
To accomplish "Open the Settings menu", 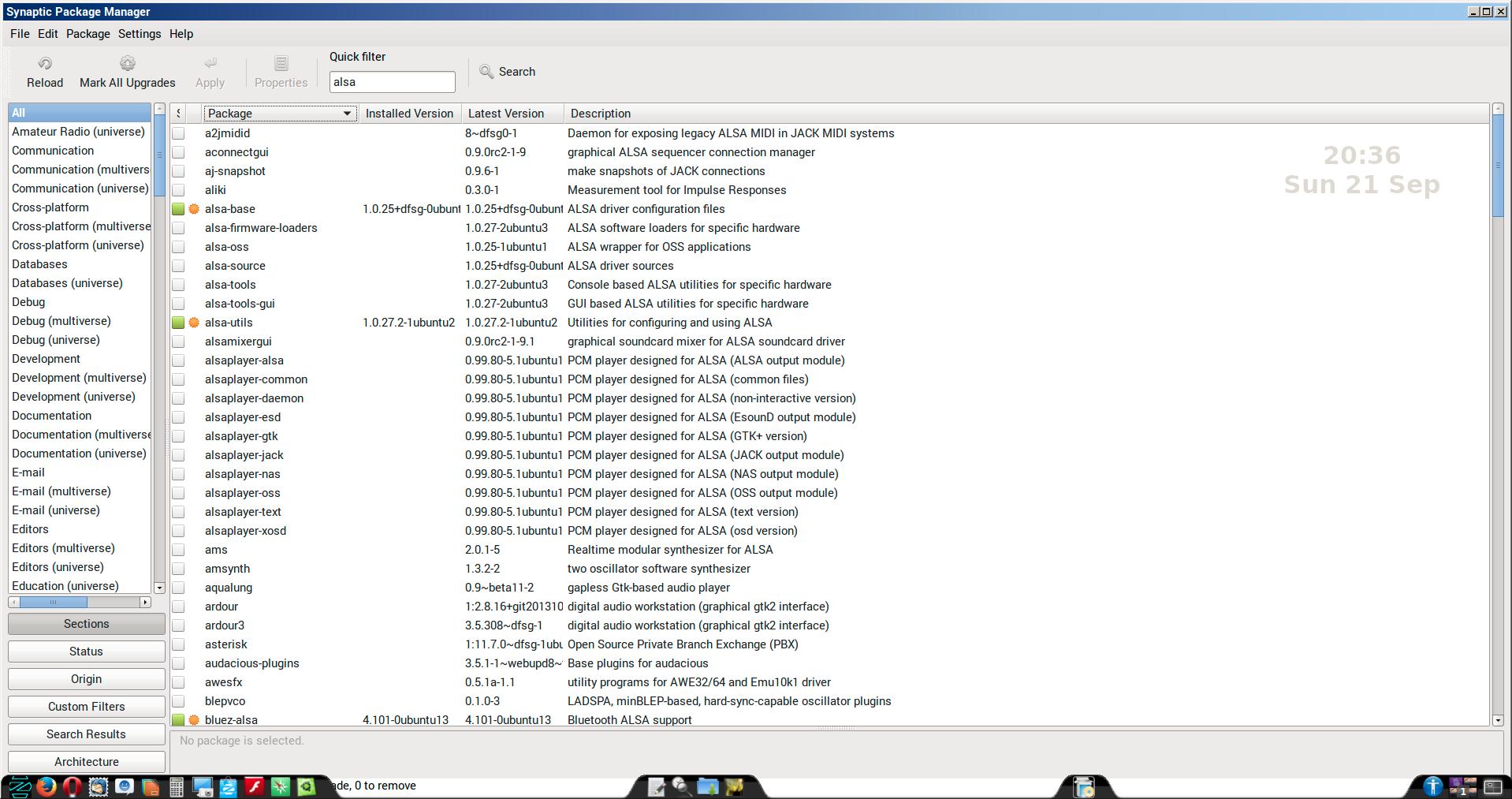I will 140,34.
